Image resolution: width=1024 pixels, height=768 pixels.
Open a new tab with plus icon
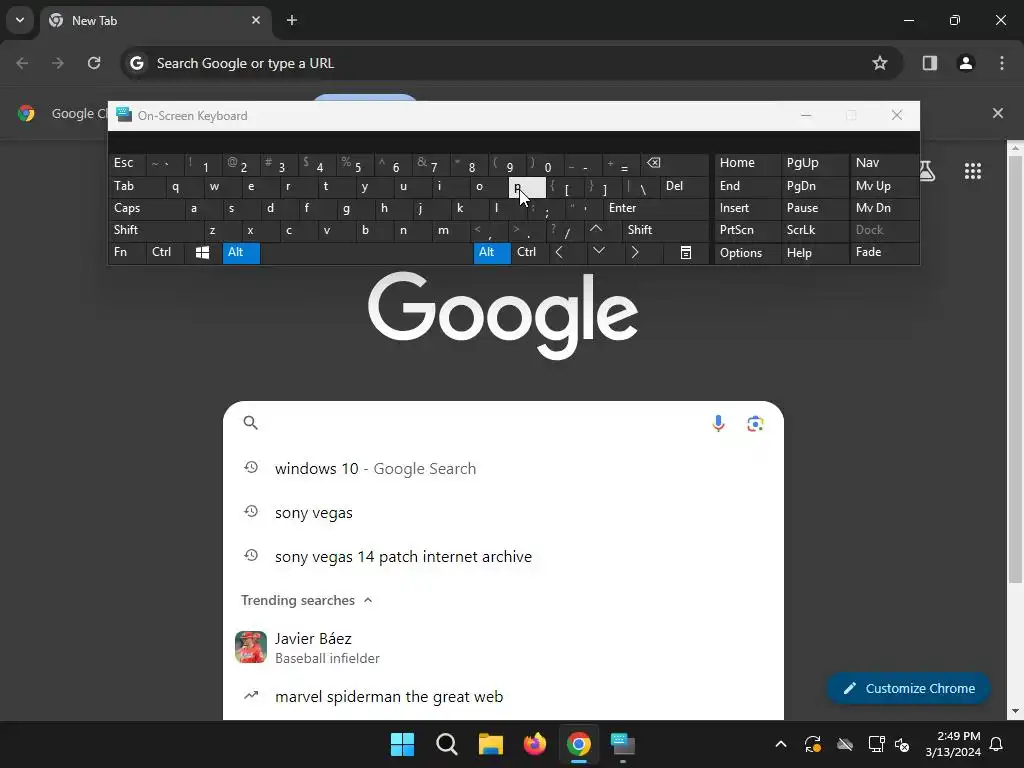[x=292, y=20]
